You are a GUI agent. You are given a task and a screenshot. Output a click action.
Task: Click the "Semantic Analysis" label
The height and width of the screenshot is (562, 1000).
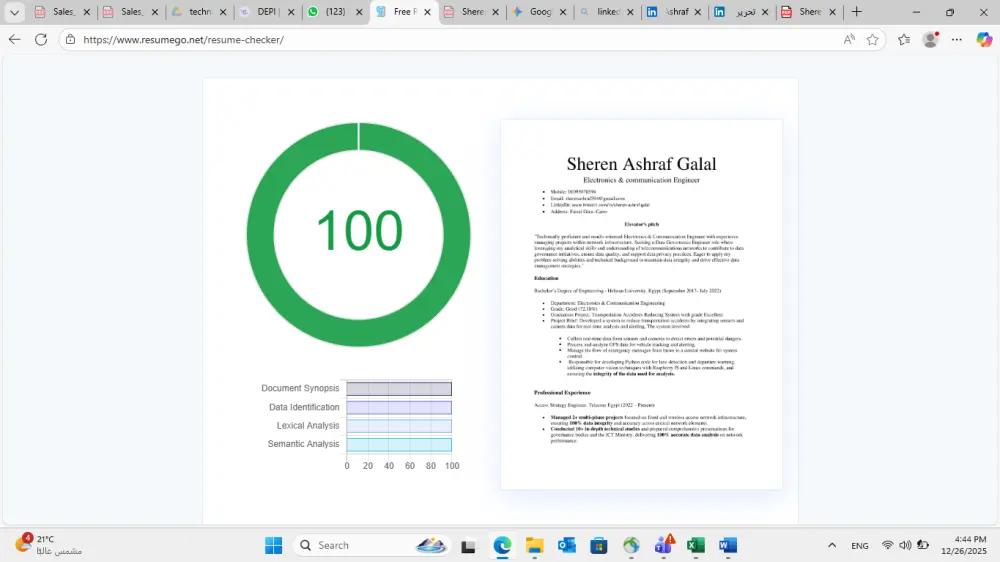point(303,444)
